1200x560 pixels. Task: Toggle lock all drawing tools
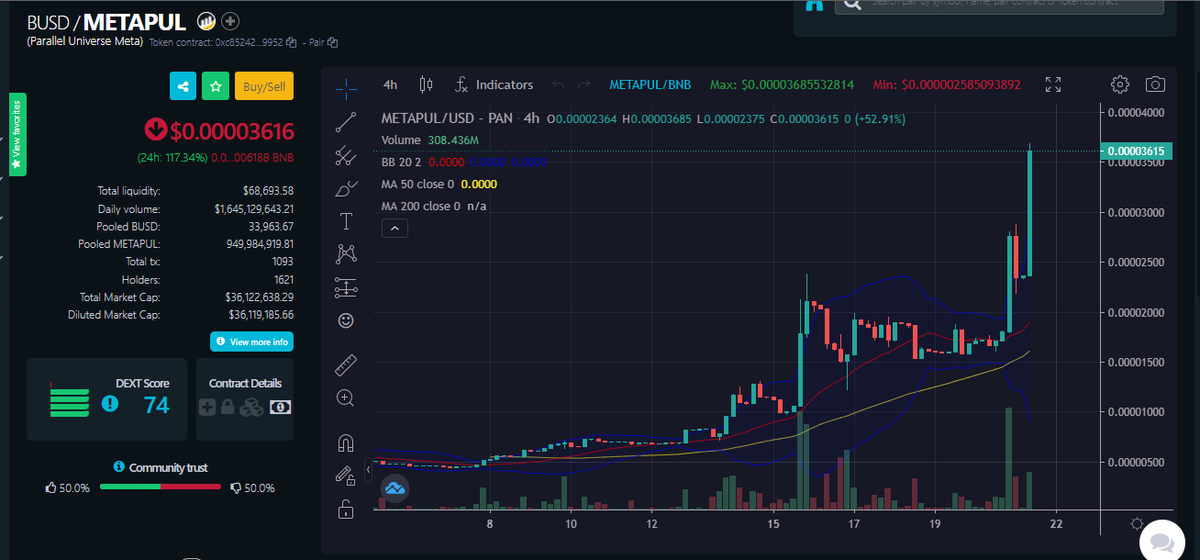[x=346, y=509]
